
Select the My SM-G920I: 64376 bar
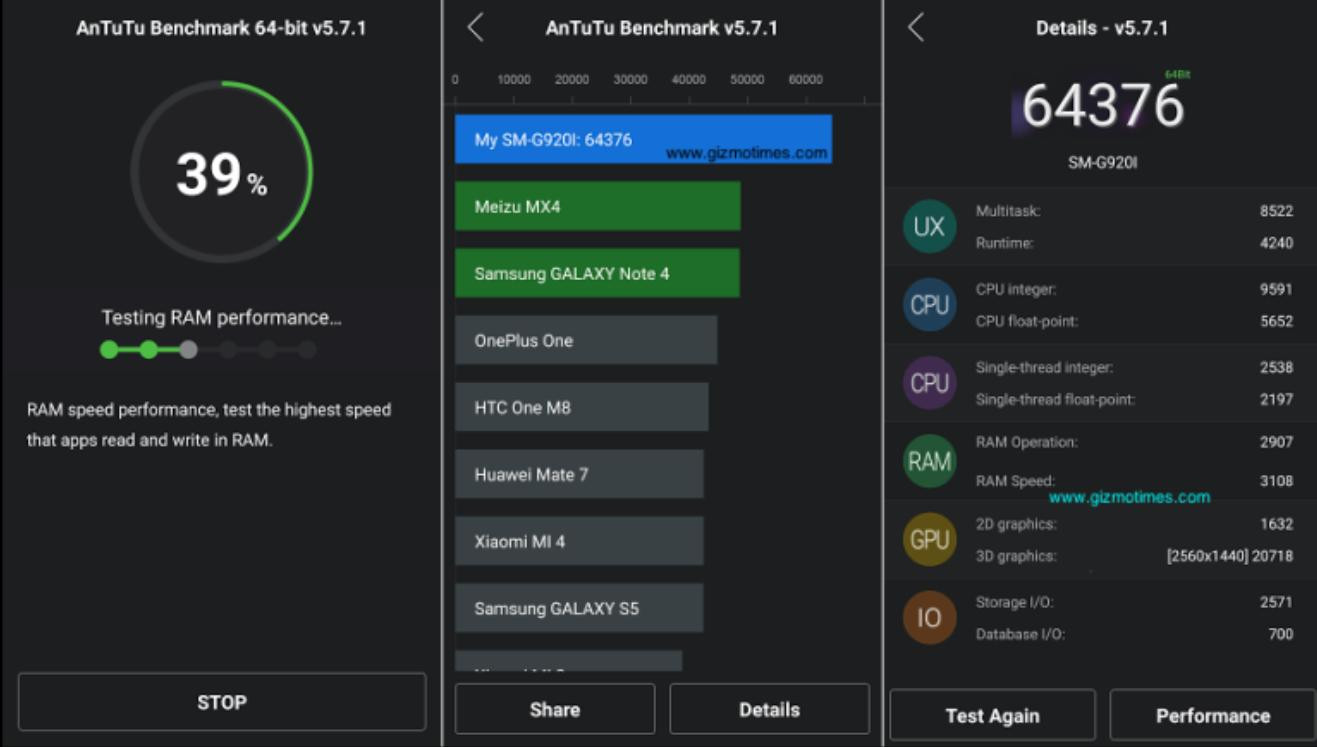click(x=643, y=139)
